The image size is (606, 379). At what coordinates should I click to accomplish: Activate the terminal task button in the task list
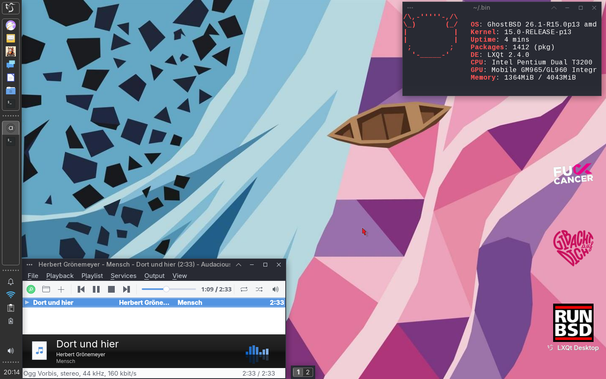10,141
